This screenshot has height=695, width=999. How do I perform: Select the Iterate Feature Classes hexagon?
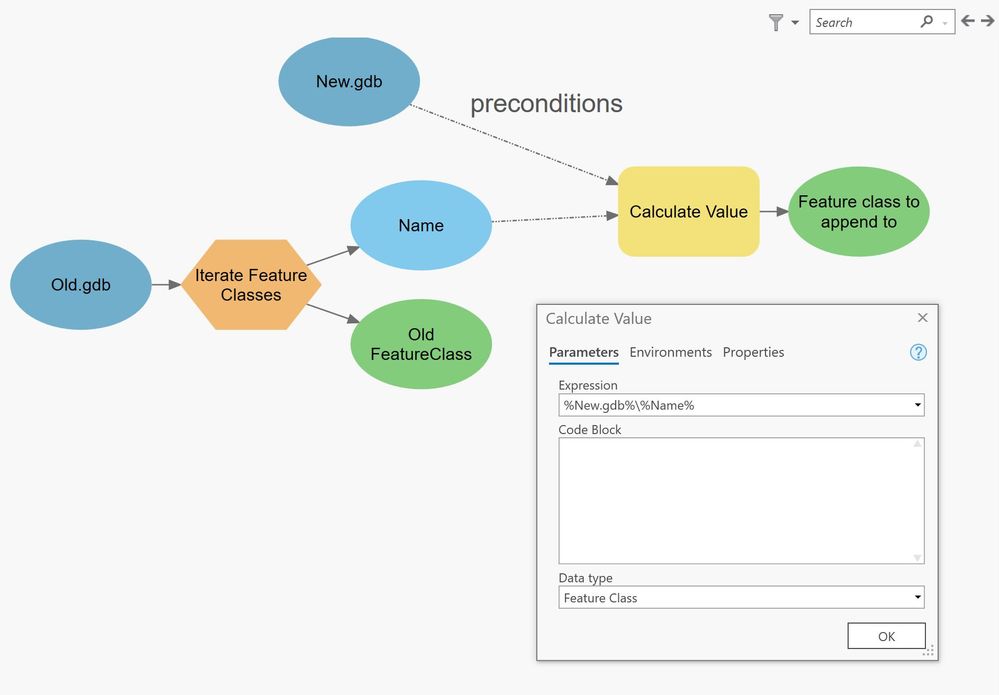click(251, 285)
